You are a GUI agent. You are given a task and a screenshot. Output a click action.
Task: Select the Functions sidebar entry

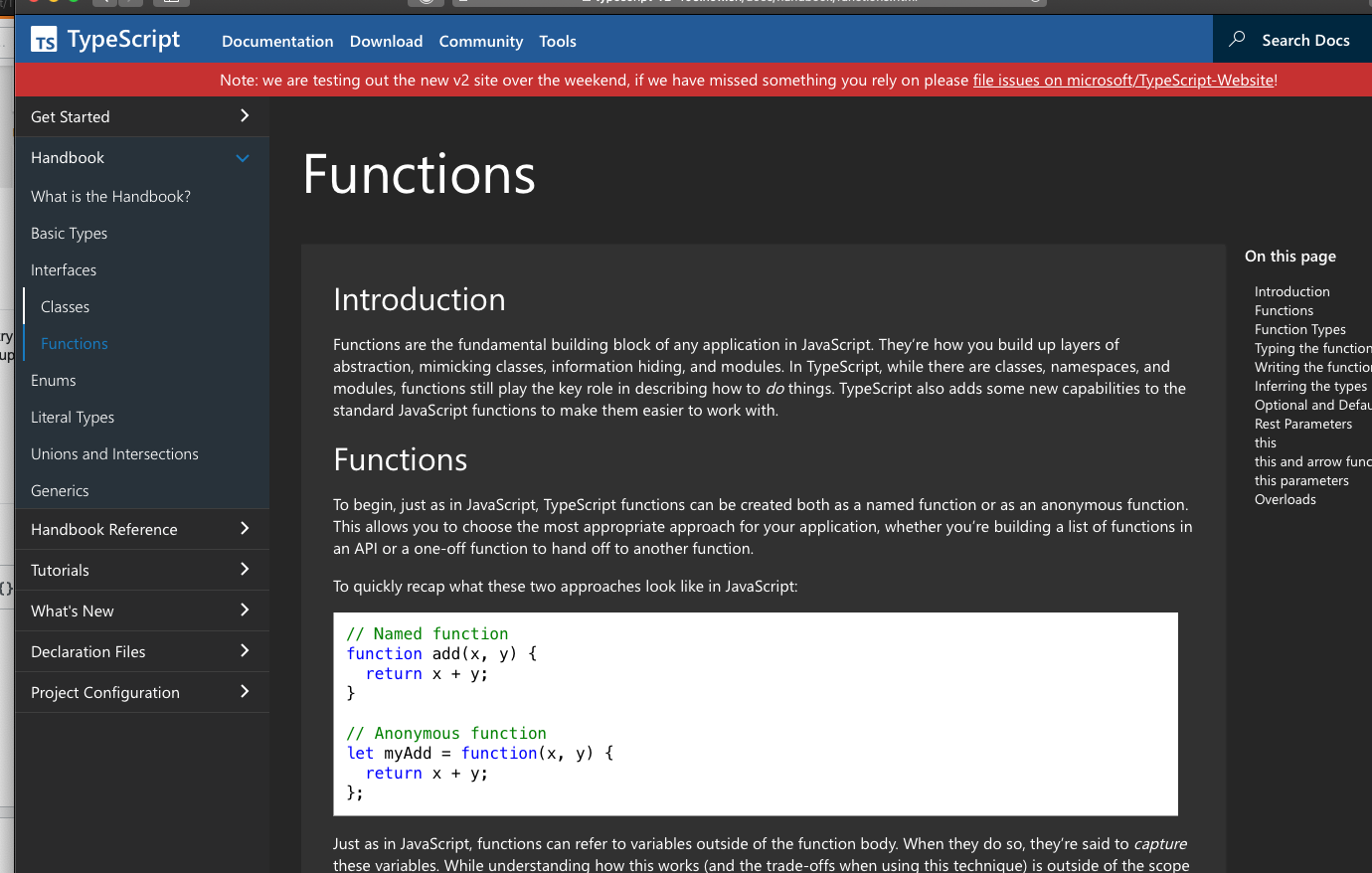click(x=74, y=343)
